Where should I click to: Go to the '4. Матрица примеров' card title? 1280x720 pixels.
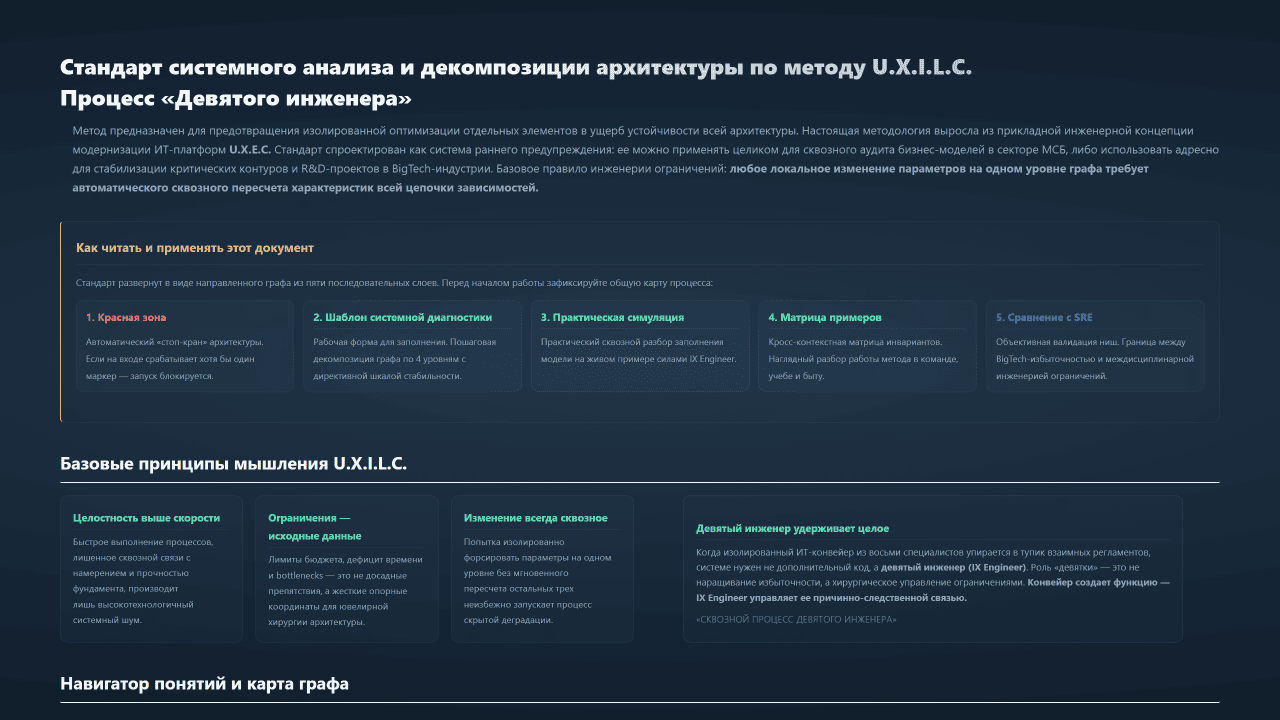tap(825, 318)
